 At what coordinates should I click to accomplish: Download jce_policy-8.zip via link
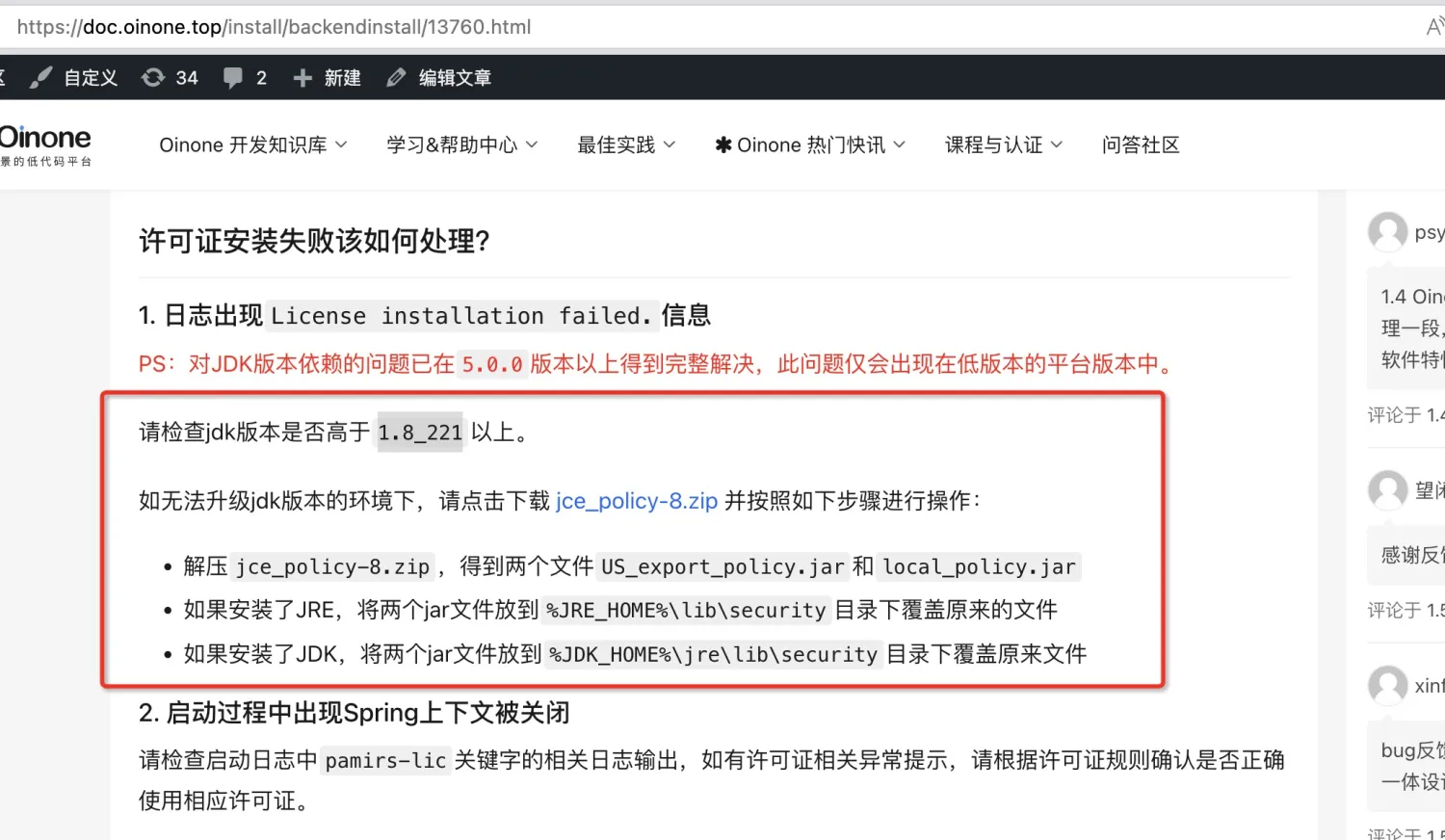[x=637, y=501]
